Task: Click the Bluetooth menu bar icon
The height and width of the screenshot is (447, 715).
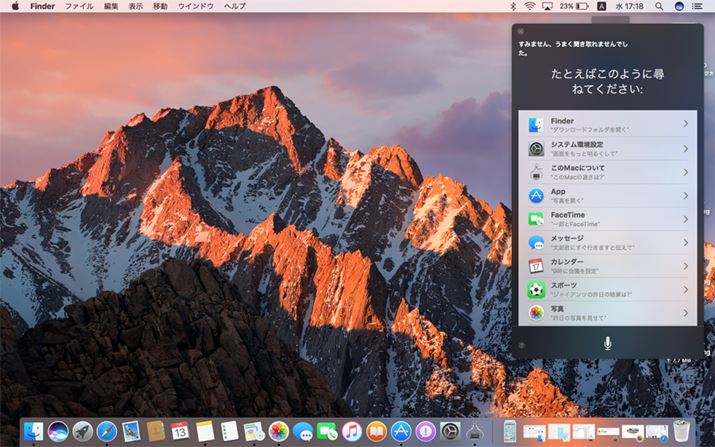Action: click(513, 6)
